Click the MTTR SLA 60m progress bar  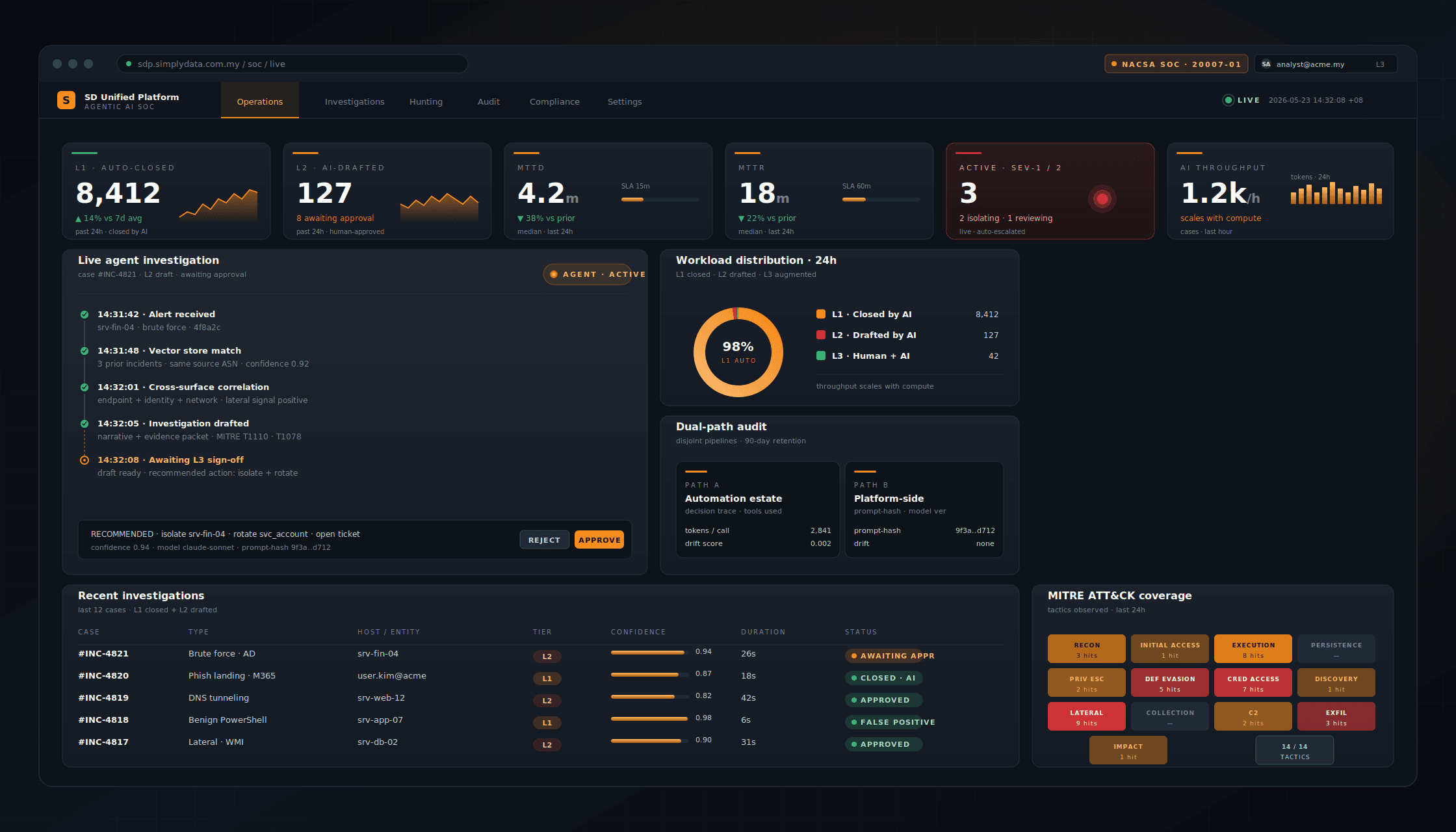[881, 200]
